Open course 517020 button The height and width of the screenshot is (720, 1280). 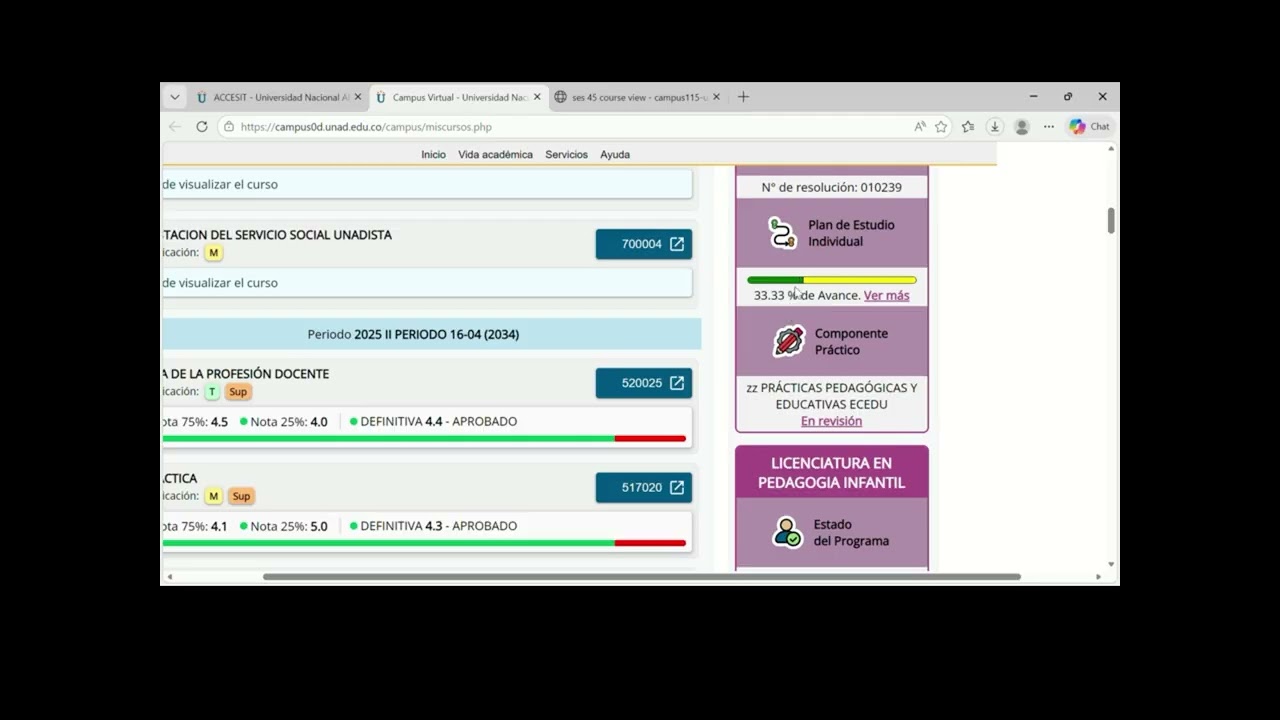pyautogui.click(x=644, y=487)
